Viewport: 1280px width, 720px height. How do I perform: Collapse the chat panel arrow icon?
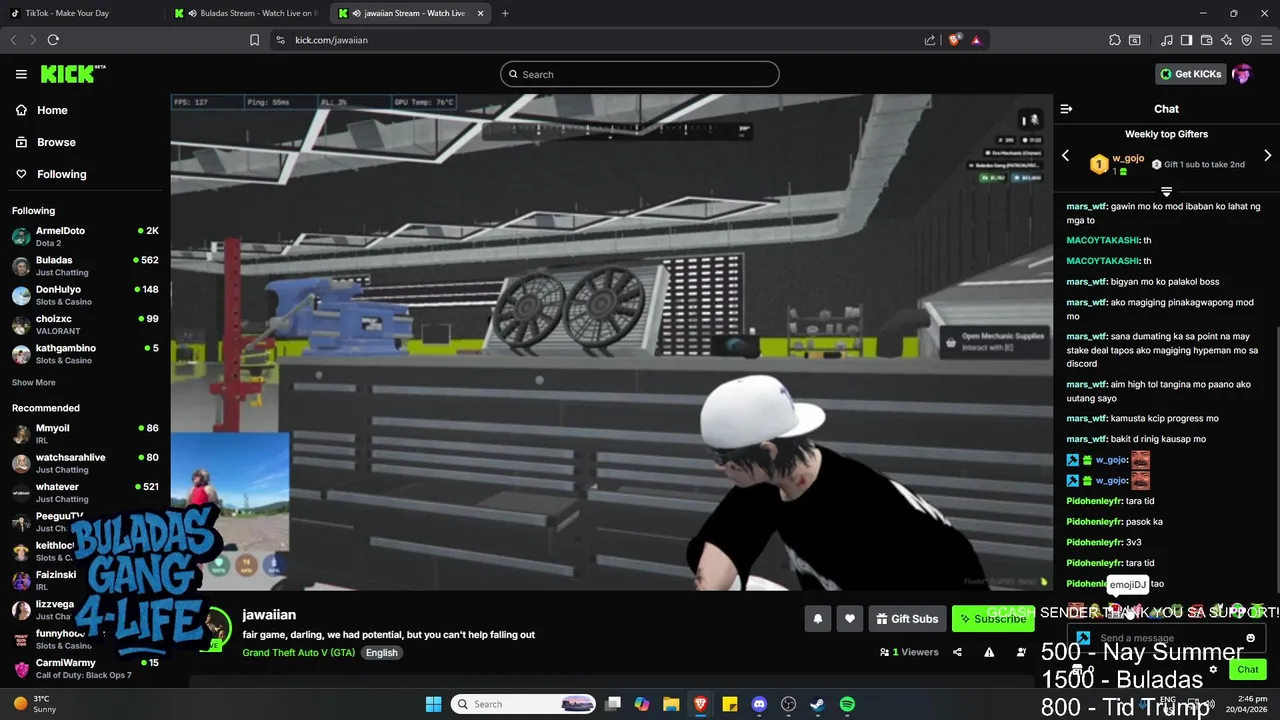pyautogui.click(x=1066, y=109)
